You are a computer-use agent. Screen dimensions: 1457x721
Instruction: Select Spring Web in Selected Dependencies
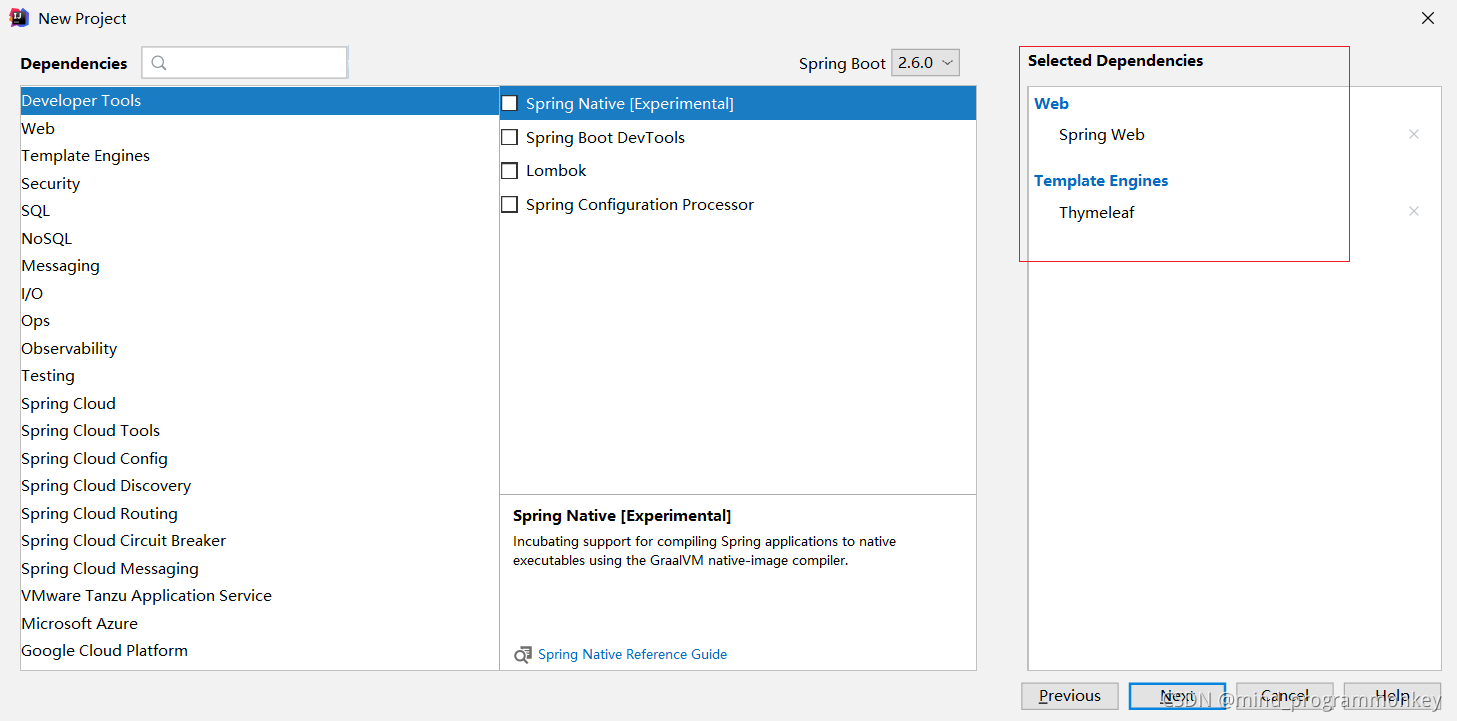point(1102,135)
